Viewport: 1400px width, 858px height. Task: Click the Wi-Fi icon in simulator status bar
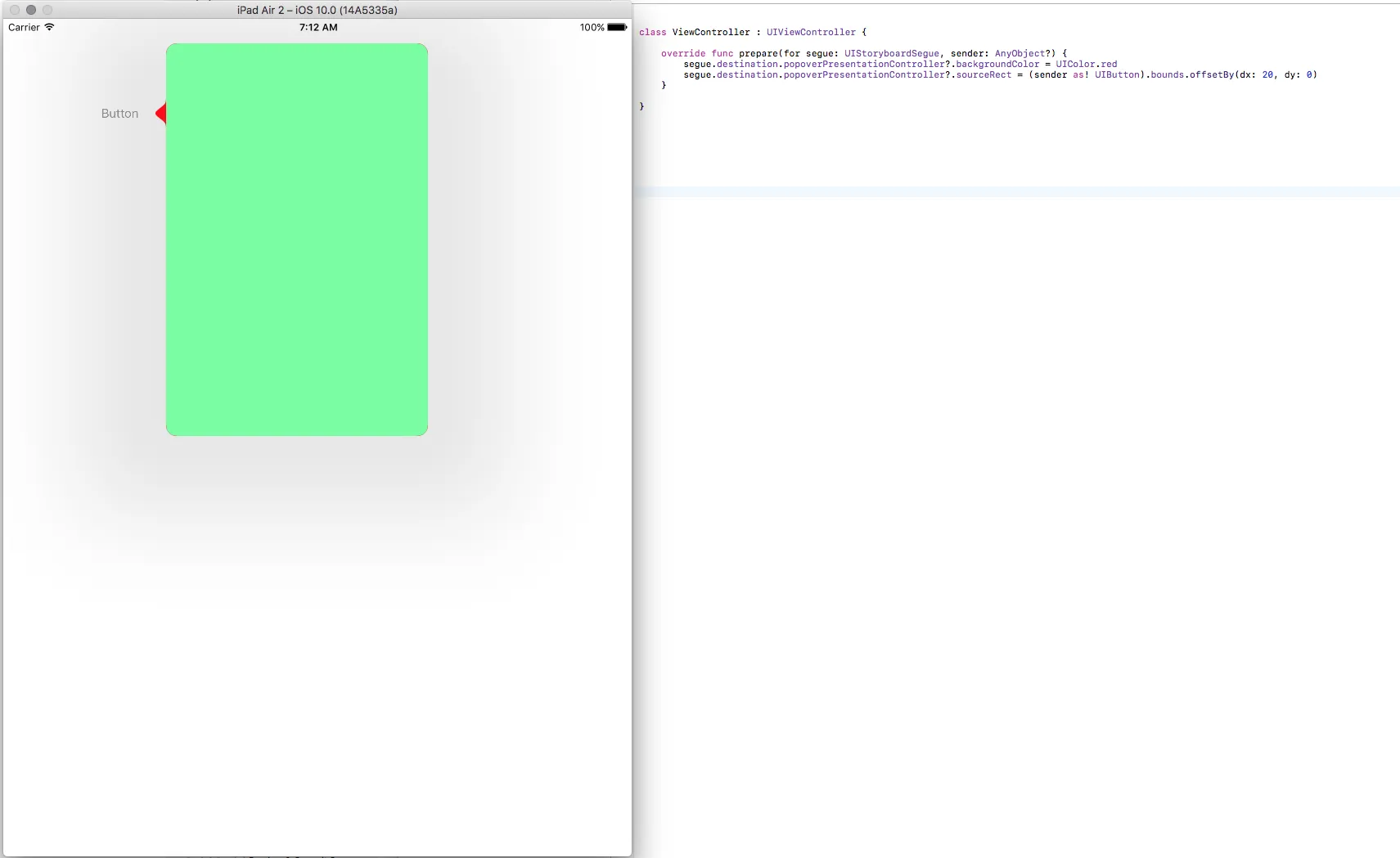49,27
